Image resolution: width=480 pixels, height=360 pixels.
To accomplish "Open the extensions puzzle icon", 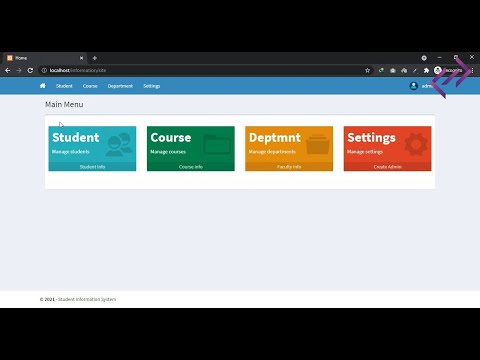I will coord(426,70).
